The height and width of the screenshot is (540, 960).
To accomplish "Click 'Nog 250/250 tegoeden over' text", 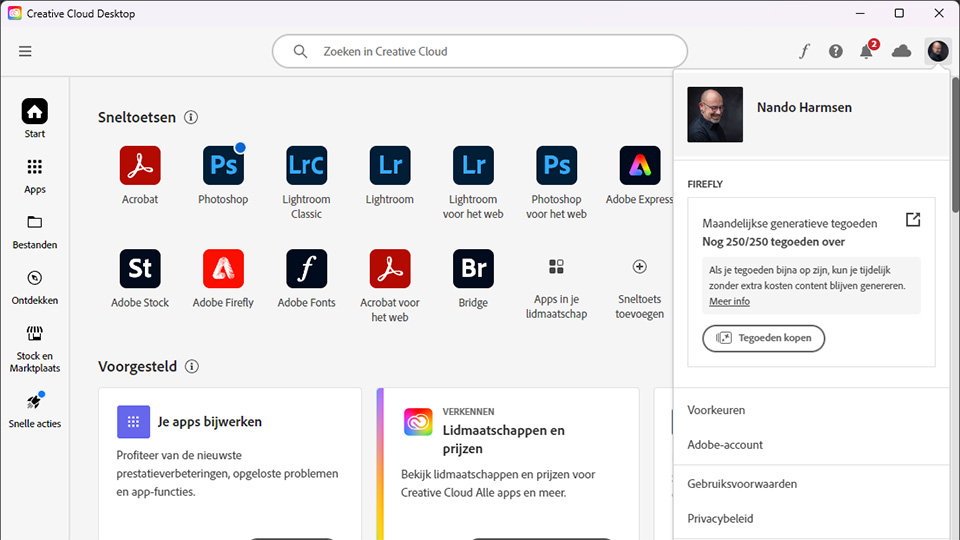I will tap(773, 242).
